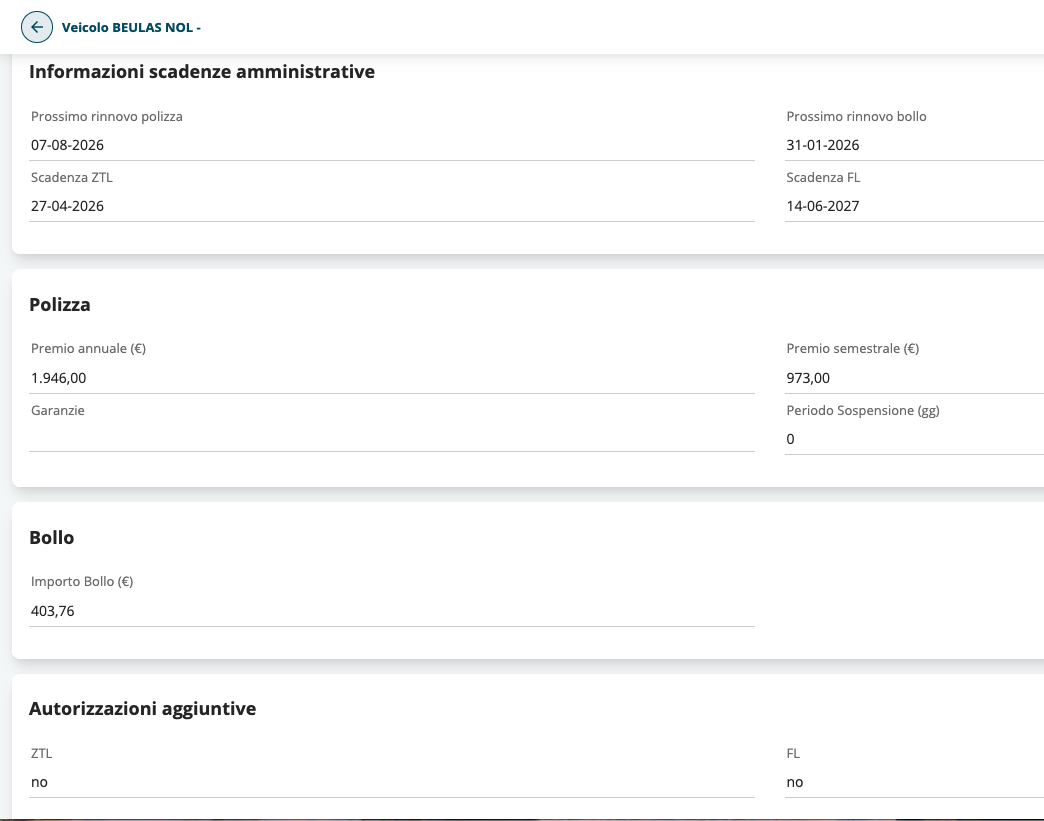Image resolution: width=1044 pixels, height=821 pixels.
Task: Click the Scadenza ZTL label
Action: click(x=72, y=178)
